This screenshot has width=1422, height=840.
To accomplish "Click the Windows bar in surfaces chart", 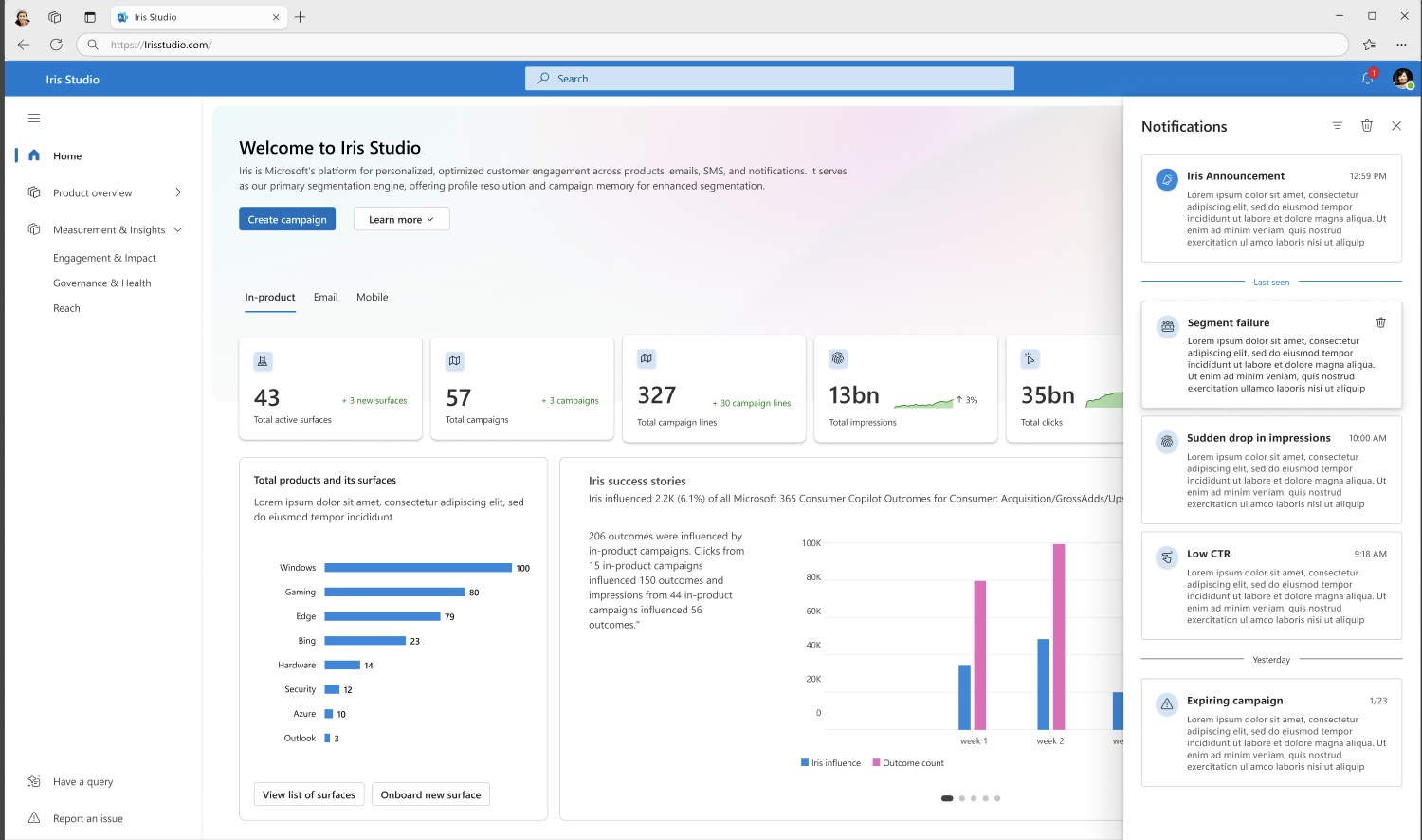I will (x=418, y=568).
